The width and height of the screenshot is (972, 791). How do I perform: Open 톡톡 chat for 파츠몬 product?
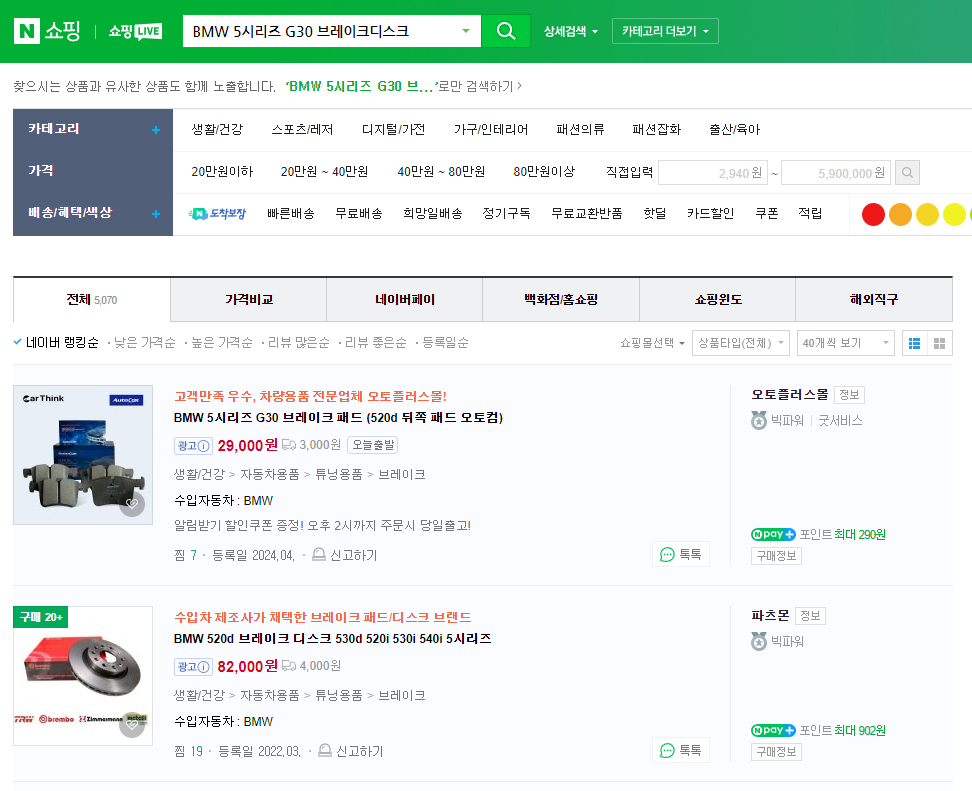click(681, 750)
